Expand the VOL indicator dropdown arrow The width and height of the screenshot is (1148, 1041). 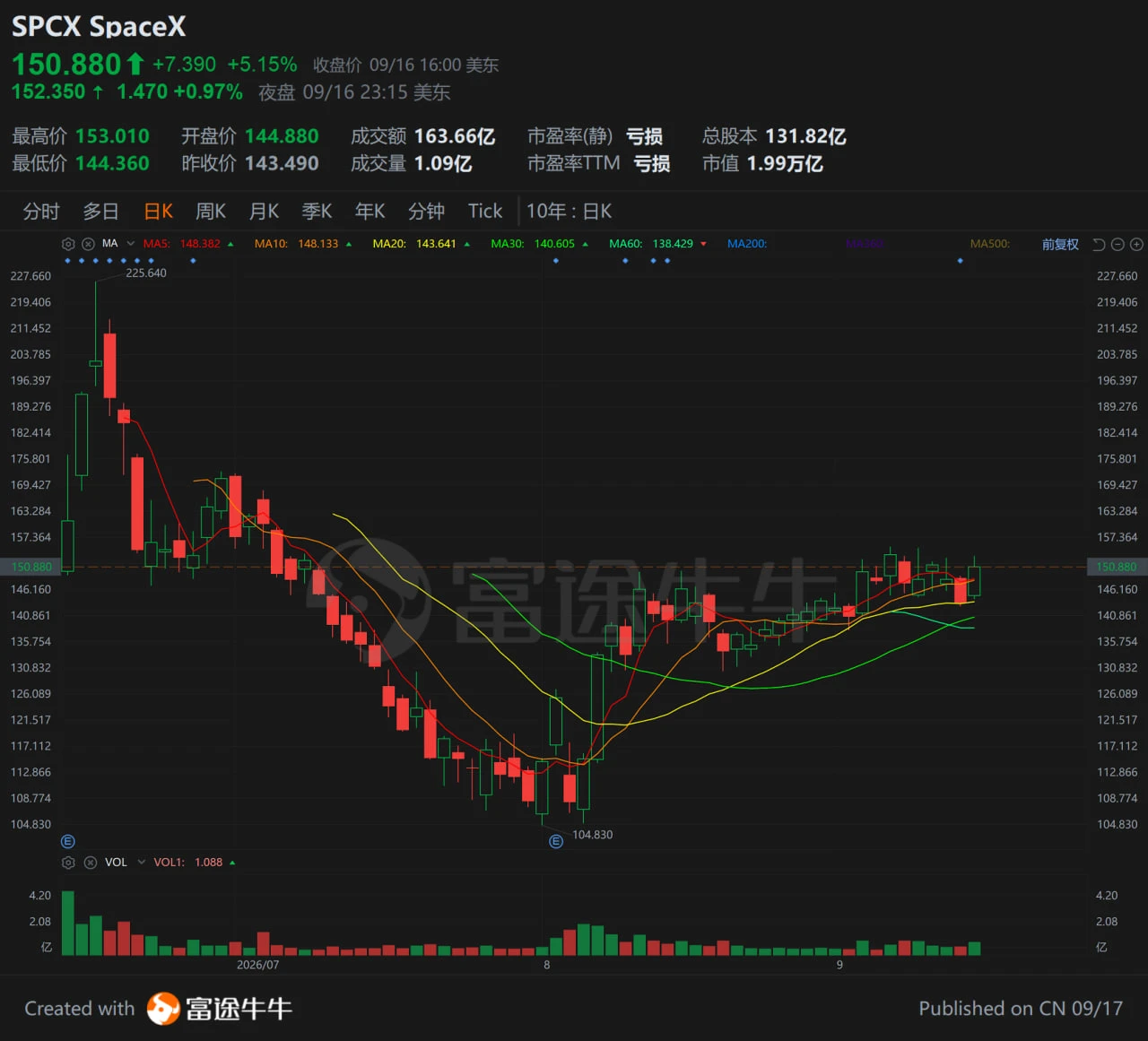click(141, 863)
